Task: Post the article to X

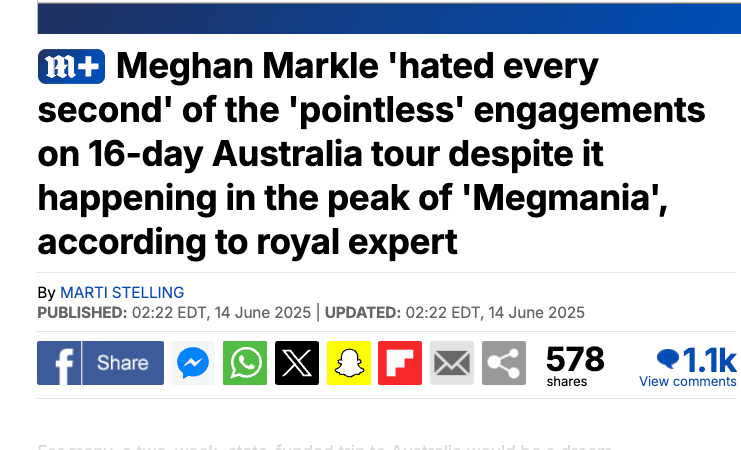Action: 296,363
